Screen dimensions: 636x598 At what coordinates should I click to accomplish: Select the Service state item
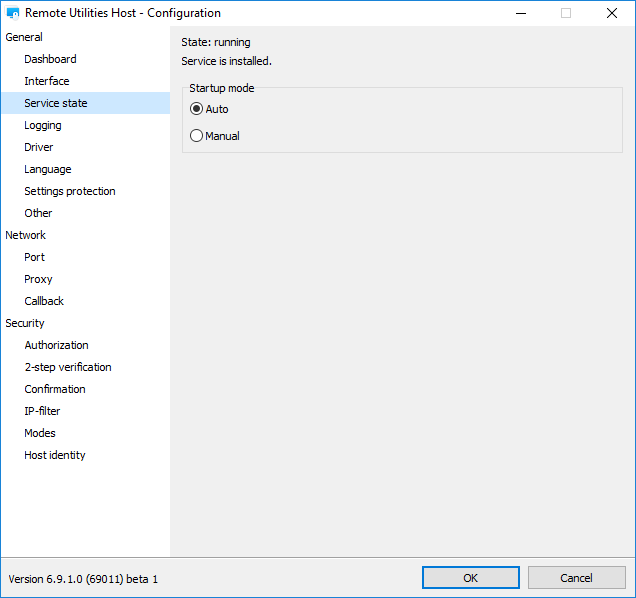point(85,103)
